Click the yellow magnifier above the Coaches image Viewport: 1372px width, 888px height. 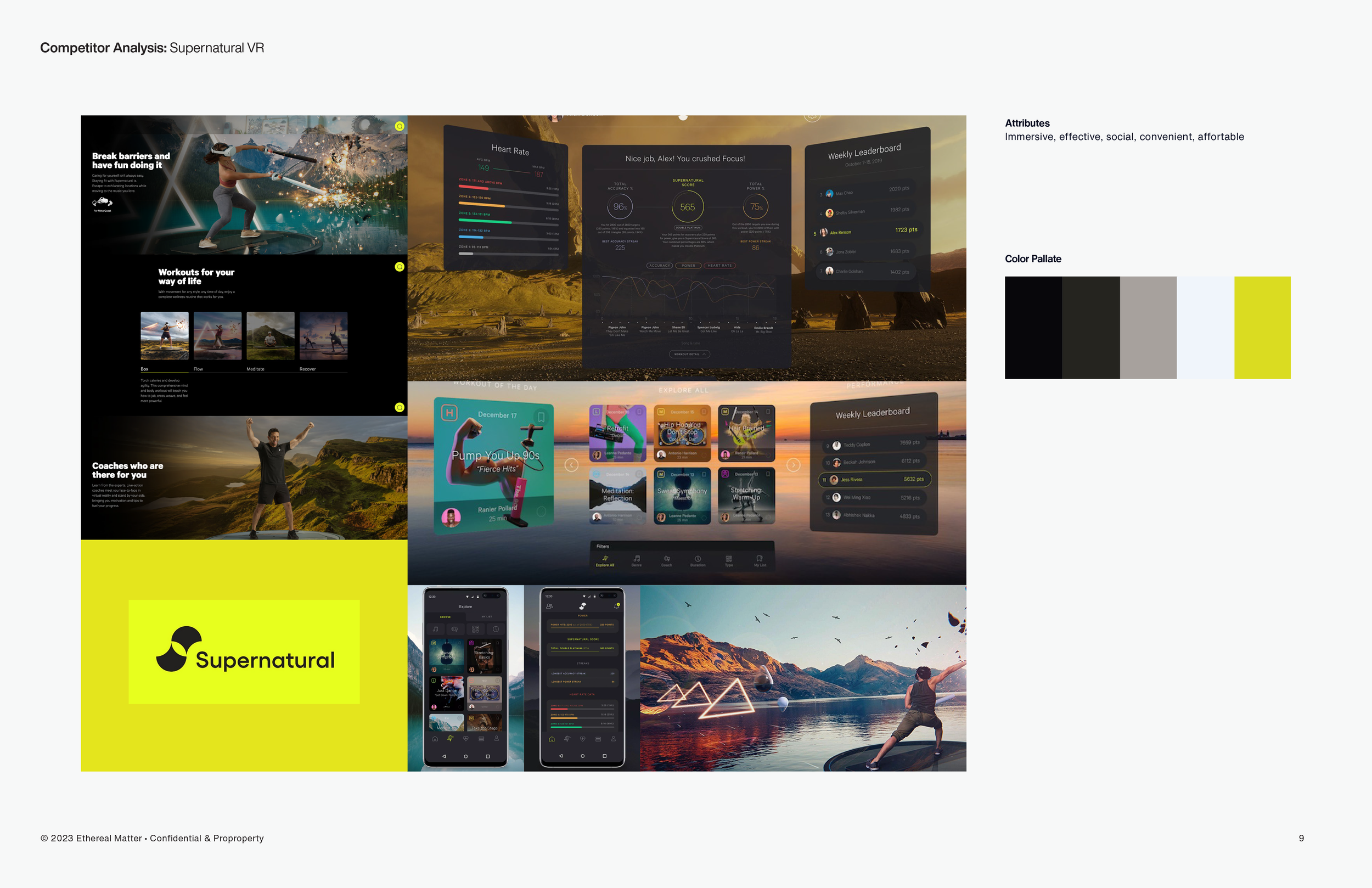pyautogui.click(x=400, y=408)
